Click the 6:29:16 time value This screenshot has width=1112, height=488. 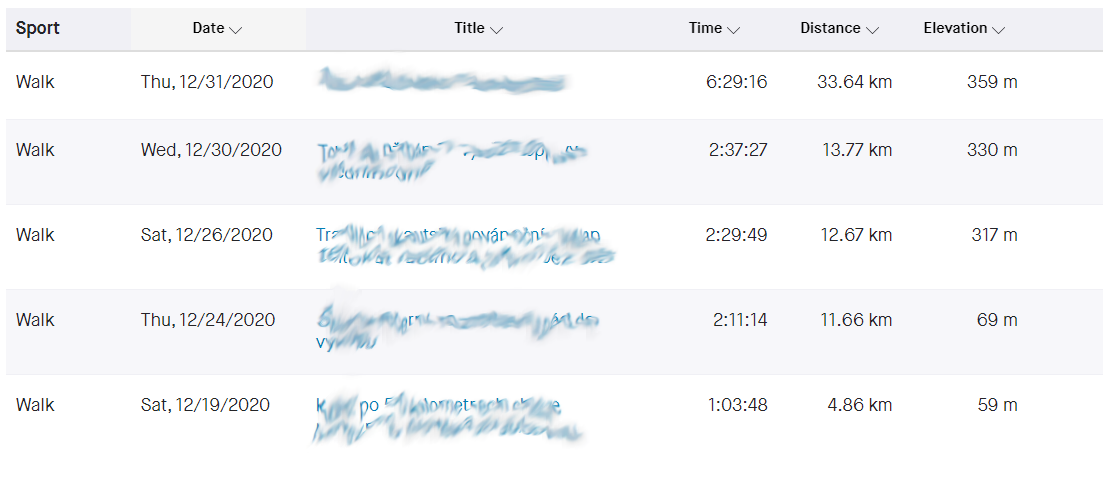[736, 82]
